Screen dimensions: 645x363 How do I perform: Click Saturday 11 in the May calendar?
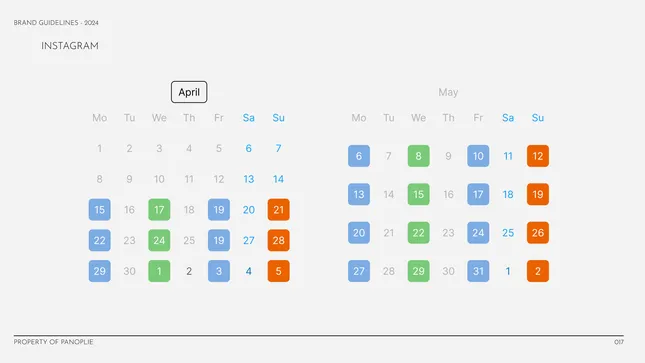508,156
